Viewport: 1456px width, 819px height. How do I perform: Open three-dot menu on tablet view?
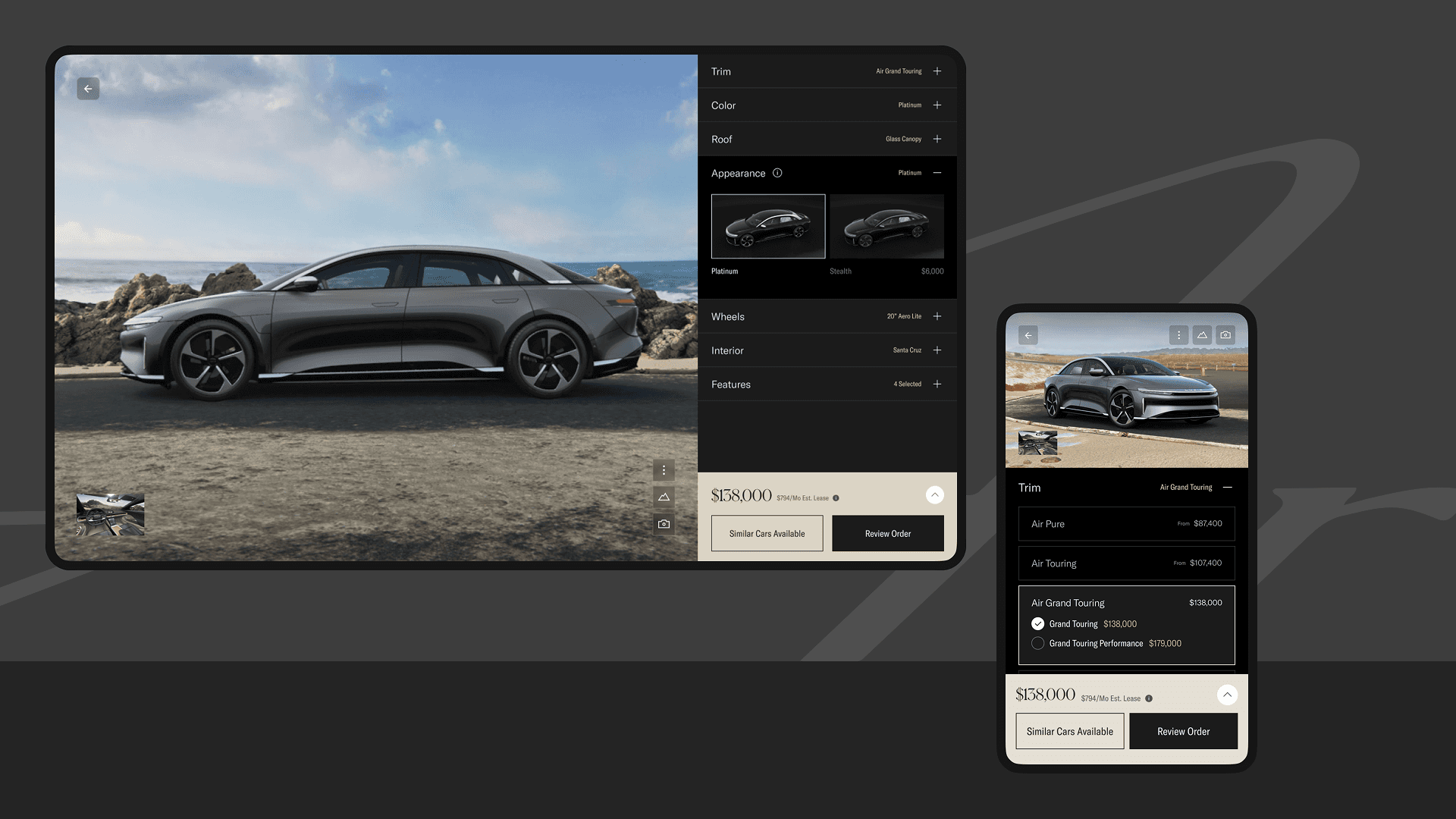(x=664, y=470)
